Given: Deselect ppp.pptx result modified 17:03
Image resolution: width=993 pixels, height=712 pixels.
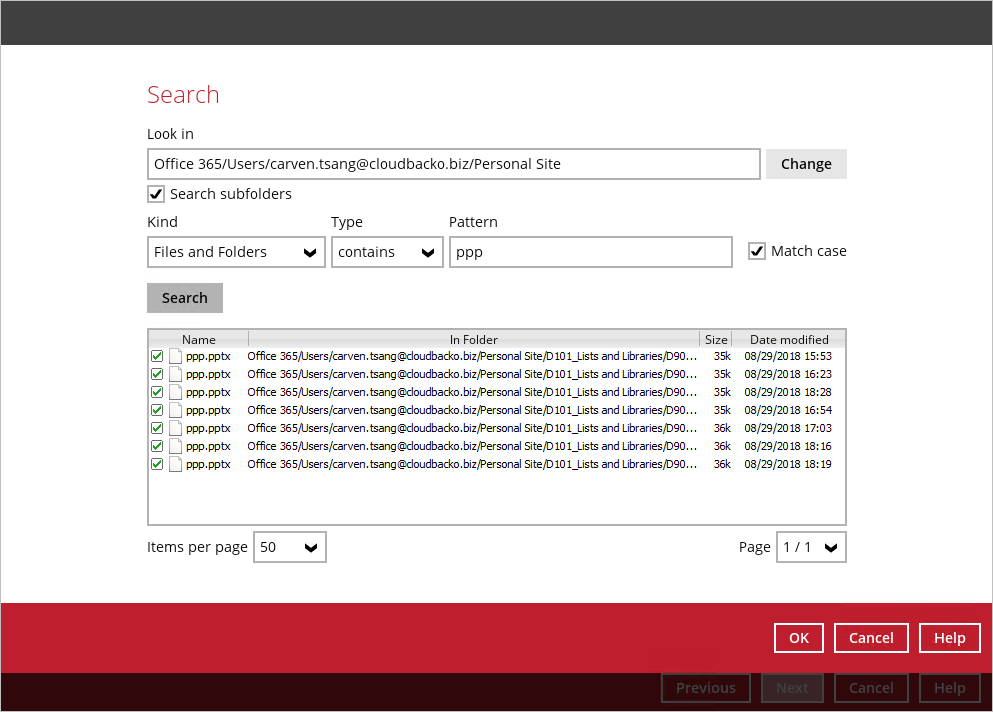Looking at the screenshot, I should (157, 428).
